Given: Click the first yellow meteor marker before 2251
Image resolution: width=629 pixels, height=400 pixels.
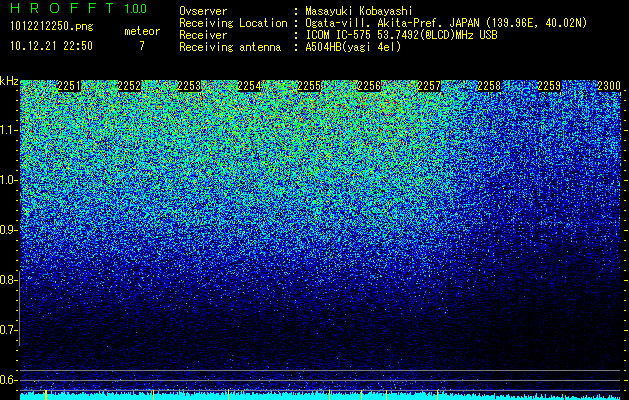Looking at the screenshot, I should pos(46,395).
